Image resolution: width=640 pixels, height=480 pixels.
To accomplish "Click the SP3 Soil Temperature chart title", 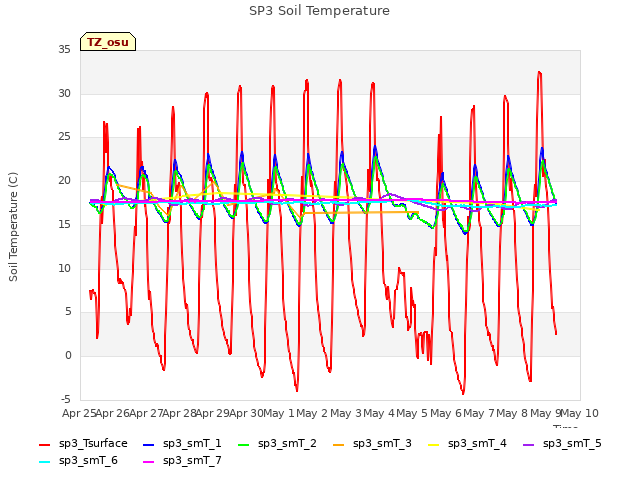I will (319, 11).
